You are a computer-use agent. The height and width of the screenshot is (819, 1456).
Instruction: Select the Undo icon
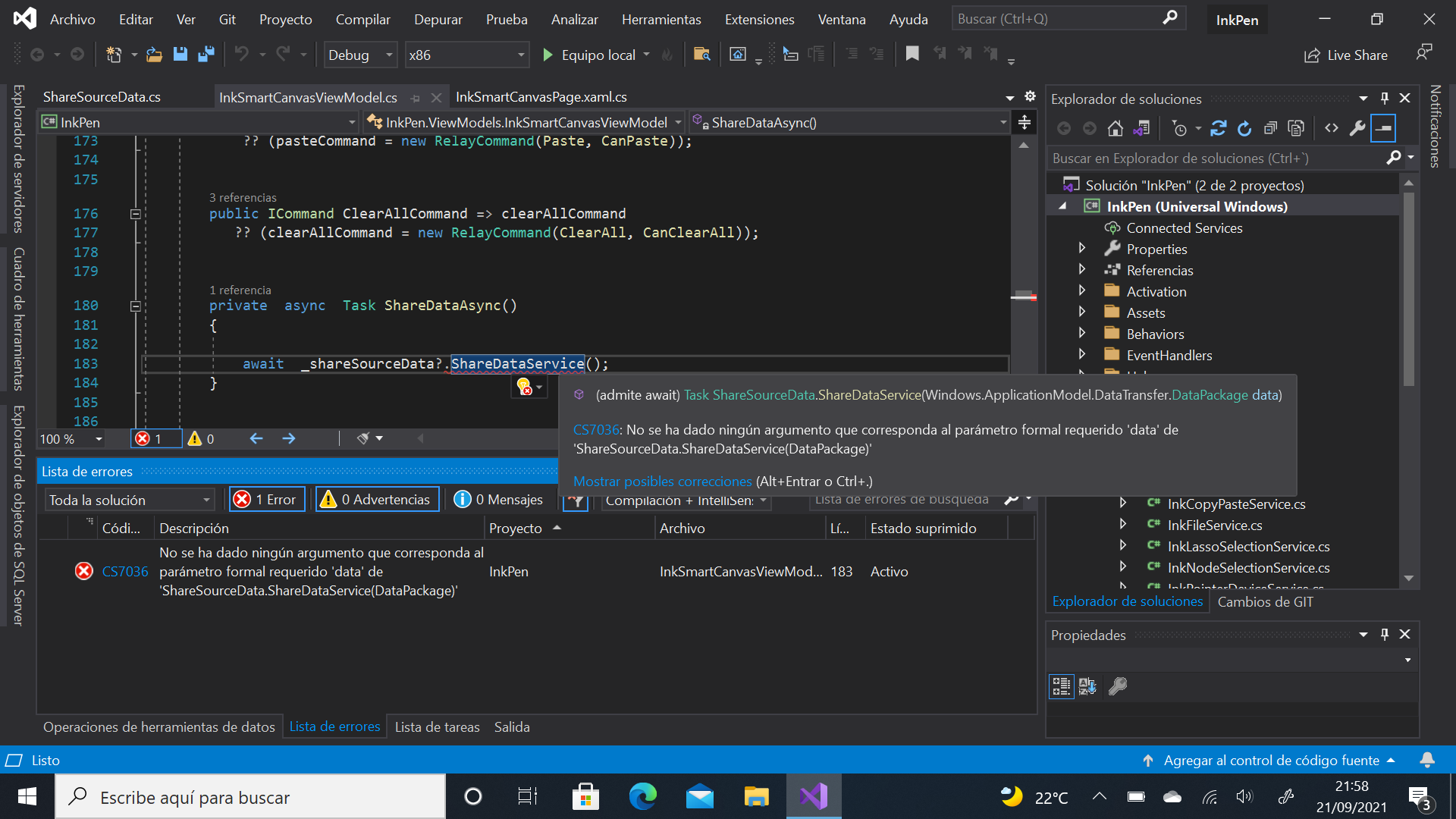click(x=242, y=55)
